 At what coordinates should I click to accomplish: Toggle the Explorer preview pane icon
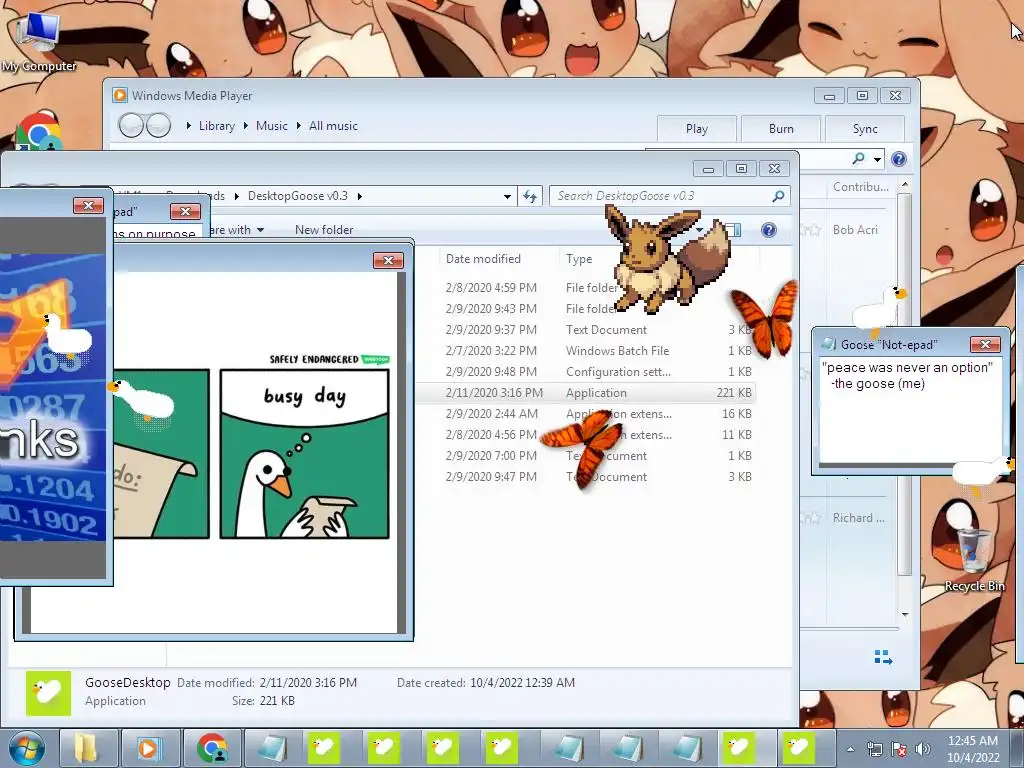pyautogui.click(x=733, y=230)
